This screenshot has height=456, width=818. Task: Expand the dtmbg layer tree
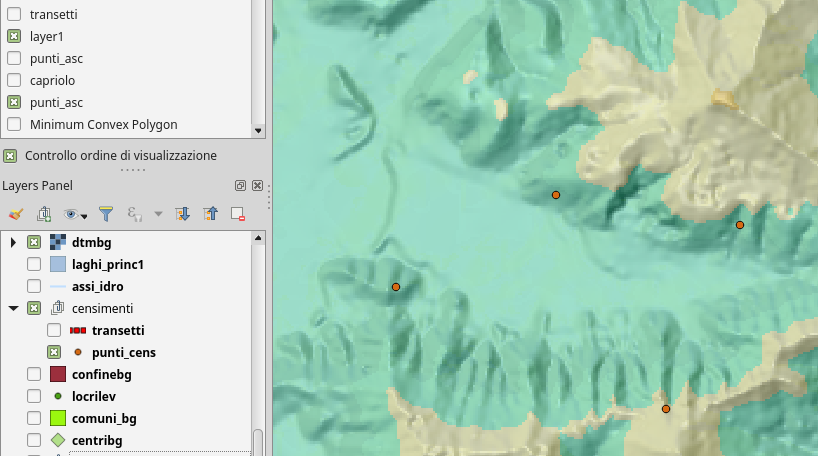pos(13,243)
